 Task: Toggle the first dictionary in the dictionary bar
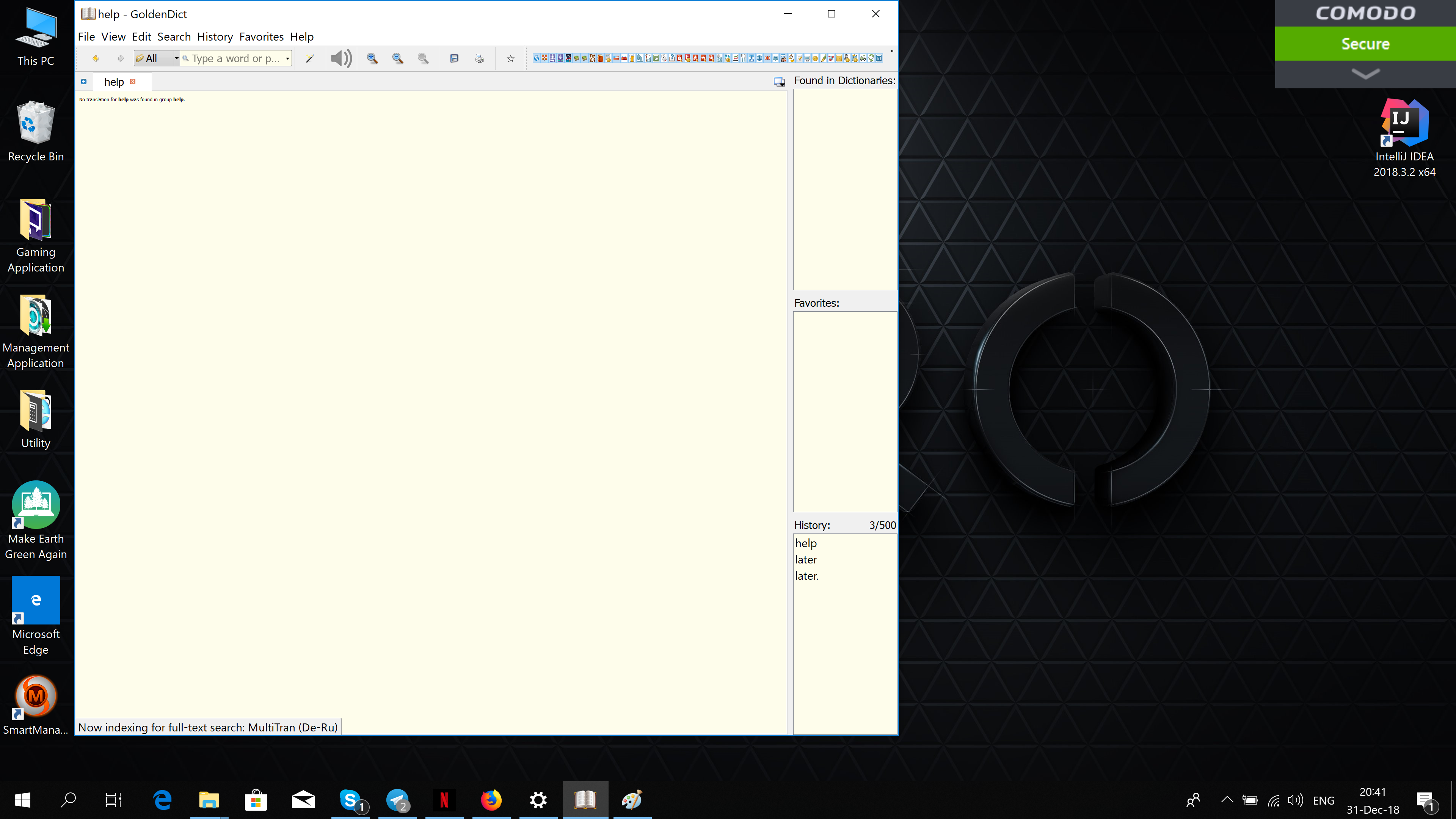[x=536, y=58]
